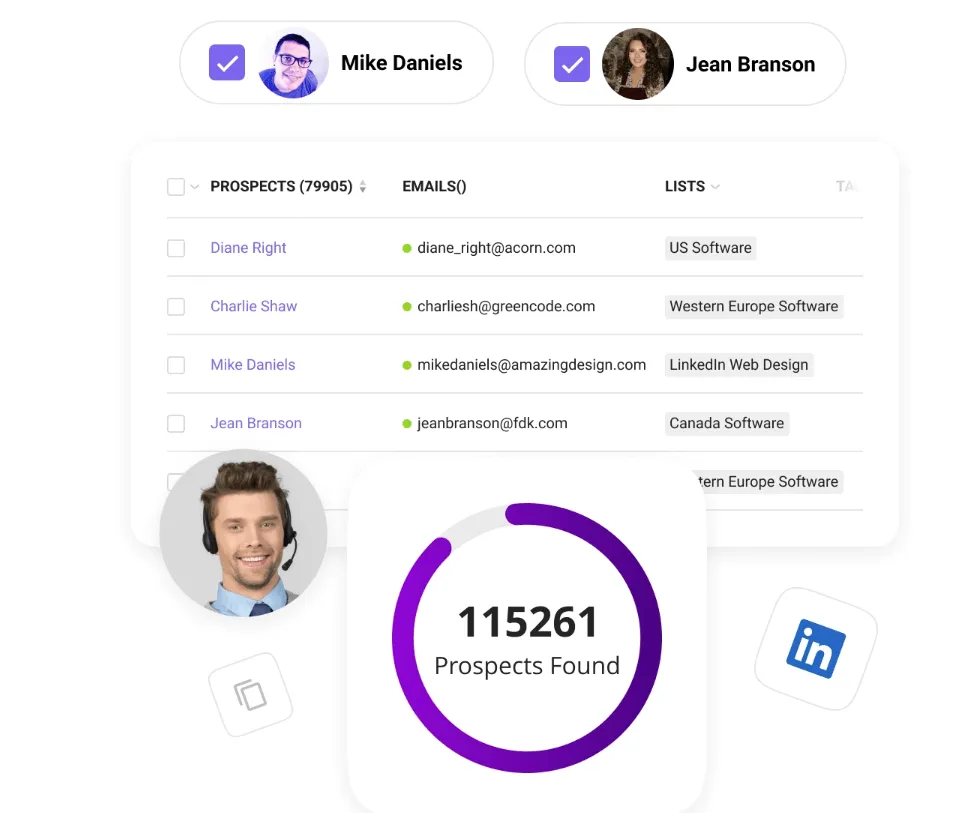
Task: Click the email jeanbranson@fdk.com
Action: [492, 423]
